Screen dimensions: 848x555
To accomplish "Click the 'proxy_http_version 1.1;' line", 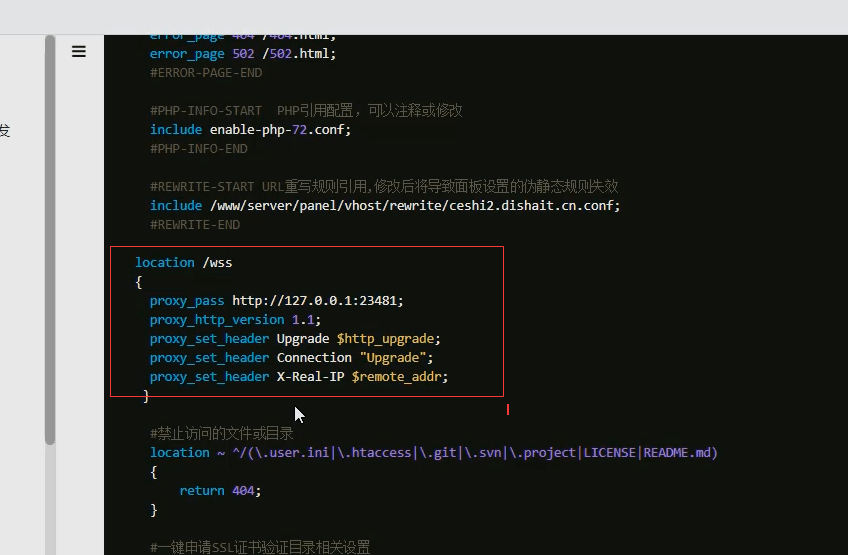I will 235,320.
